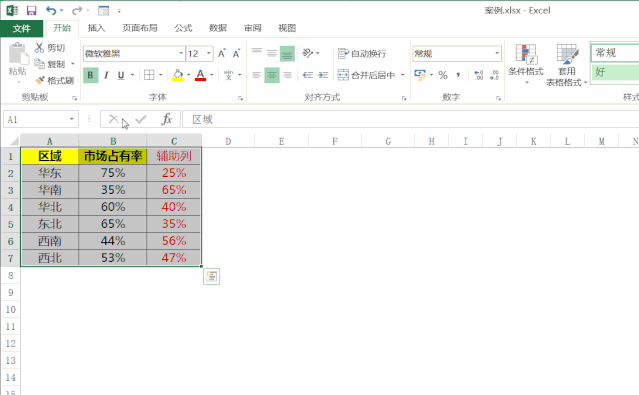
Task: Select column D header
Action: coord(228,141)
